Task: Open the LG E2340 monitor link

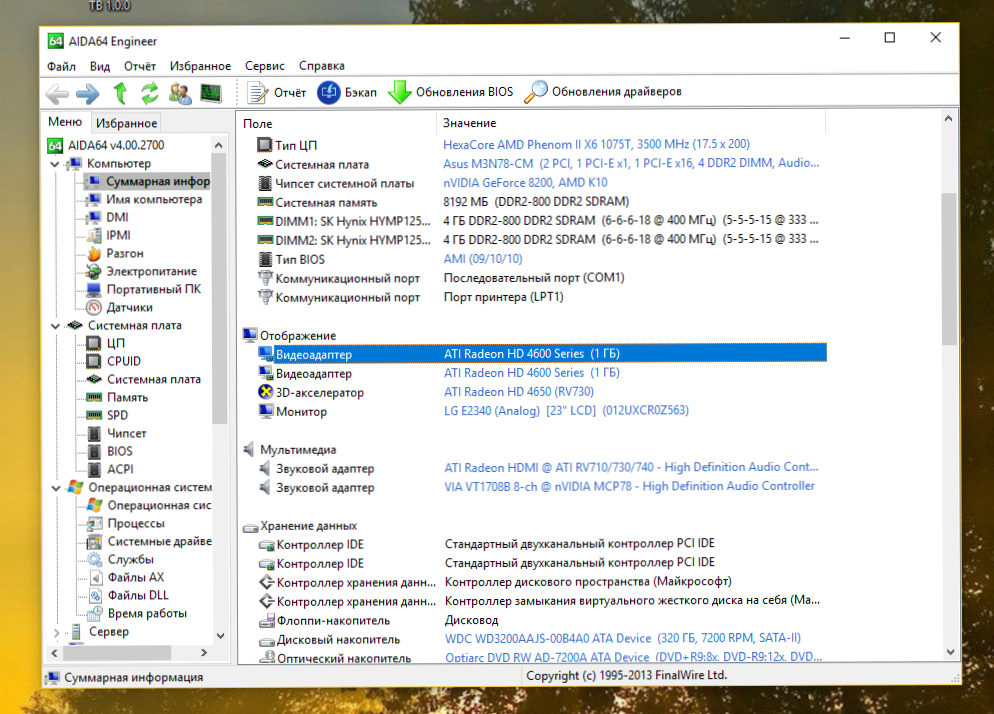Action: coord(566,410)
